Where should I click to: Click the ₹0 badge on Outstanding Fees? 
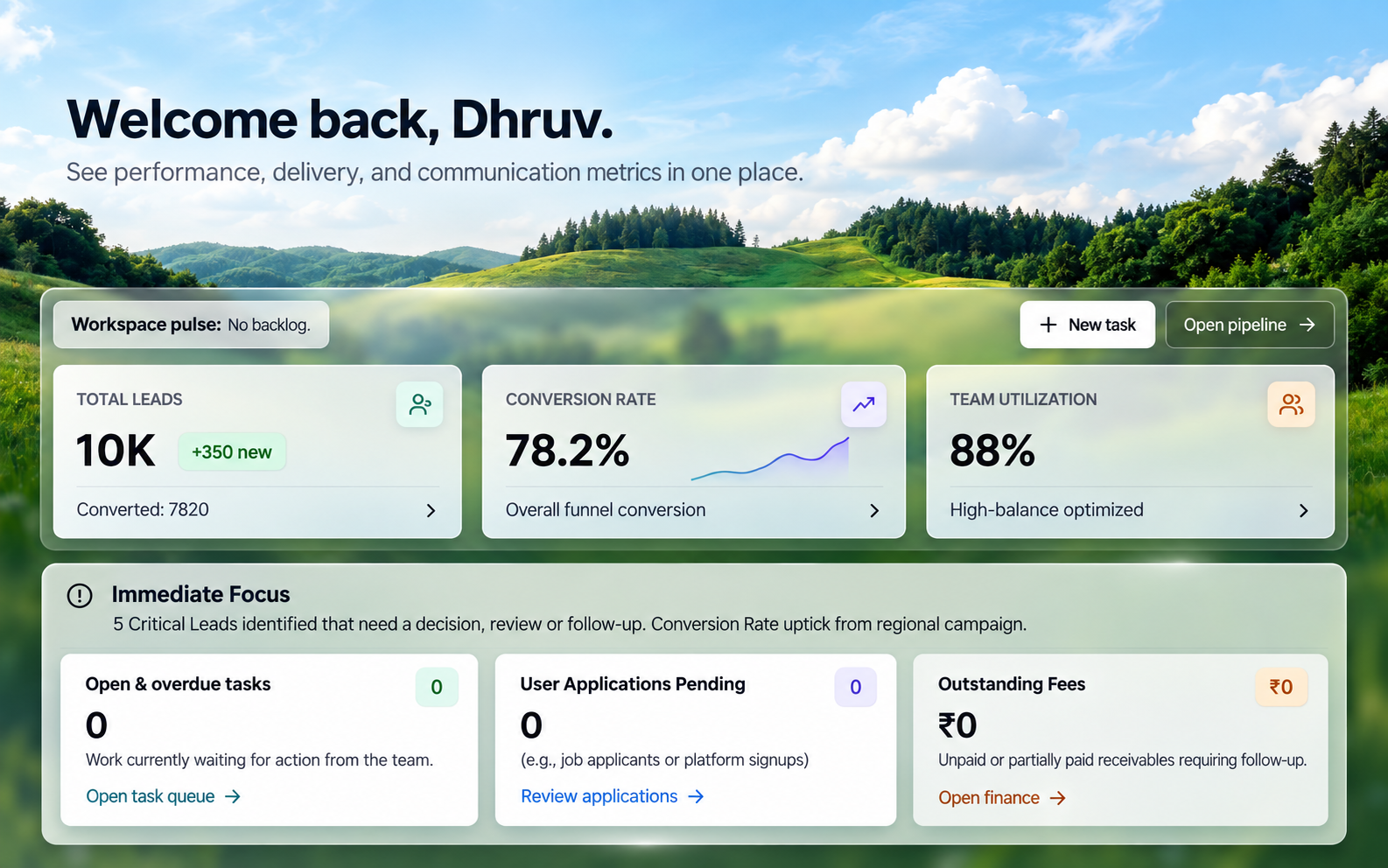(1281, 687)
